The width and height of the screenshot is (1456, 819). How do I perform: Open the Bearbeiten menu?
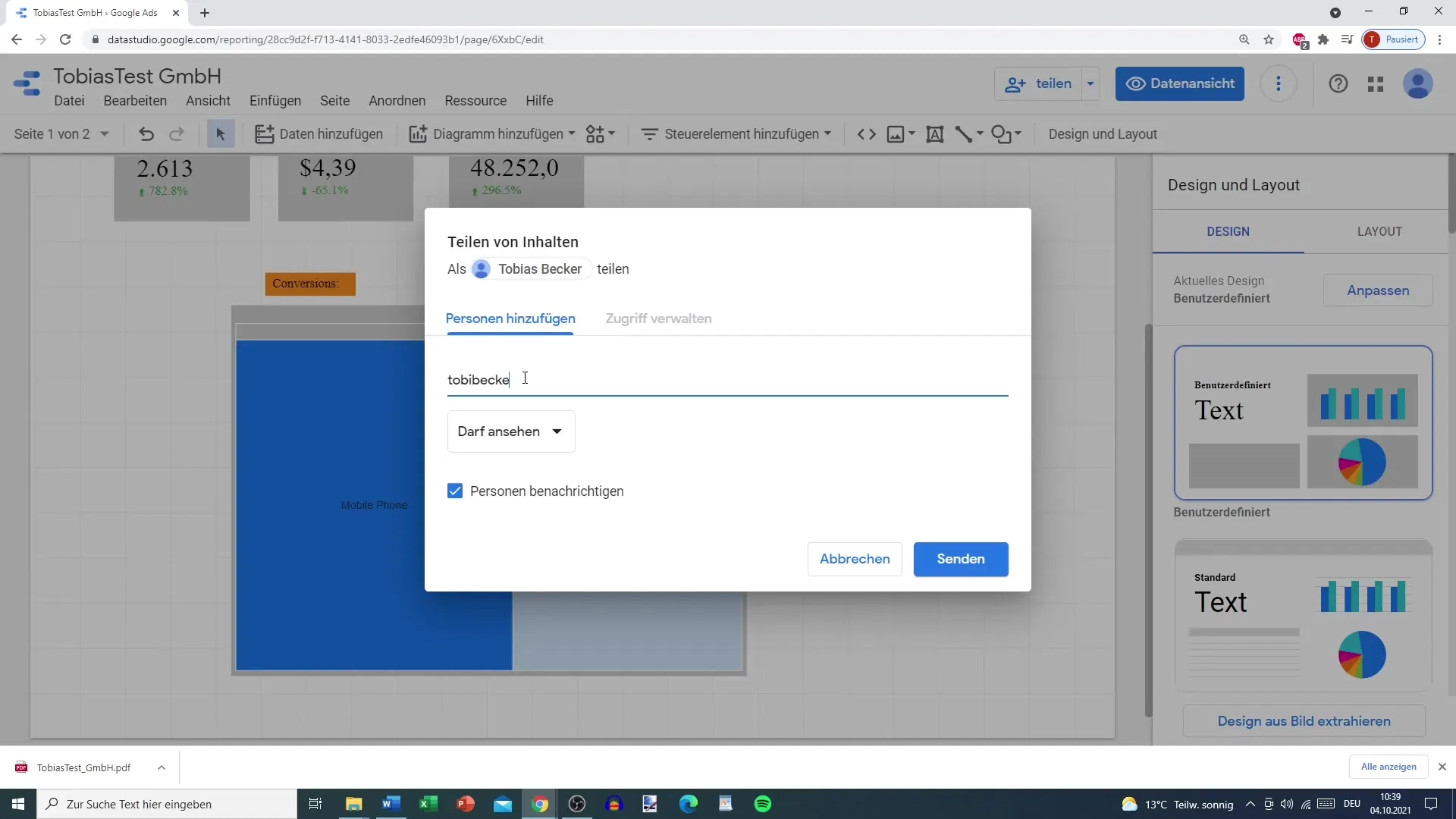pyautogui.click(x=135, y=101)
